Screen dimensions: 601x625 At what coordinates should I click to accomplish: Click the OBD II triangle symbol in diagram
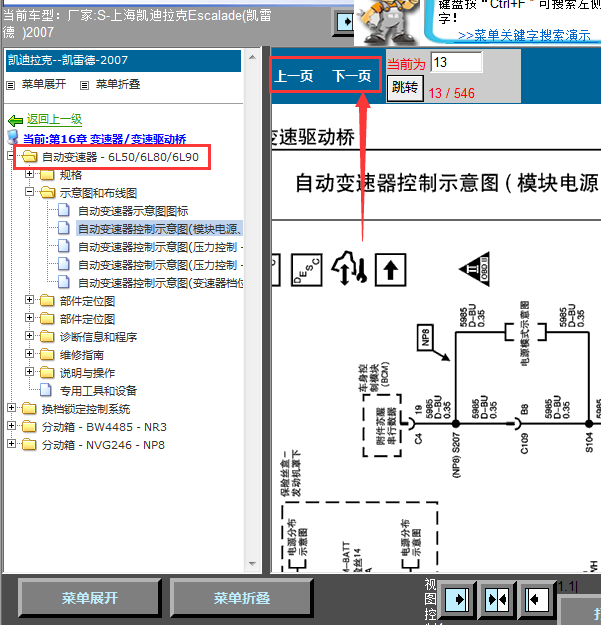[x=475, y=269]
